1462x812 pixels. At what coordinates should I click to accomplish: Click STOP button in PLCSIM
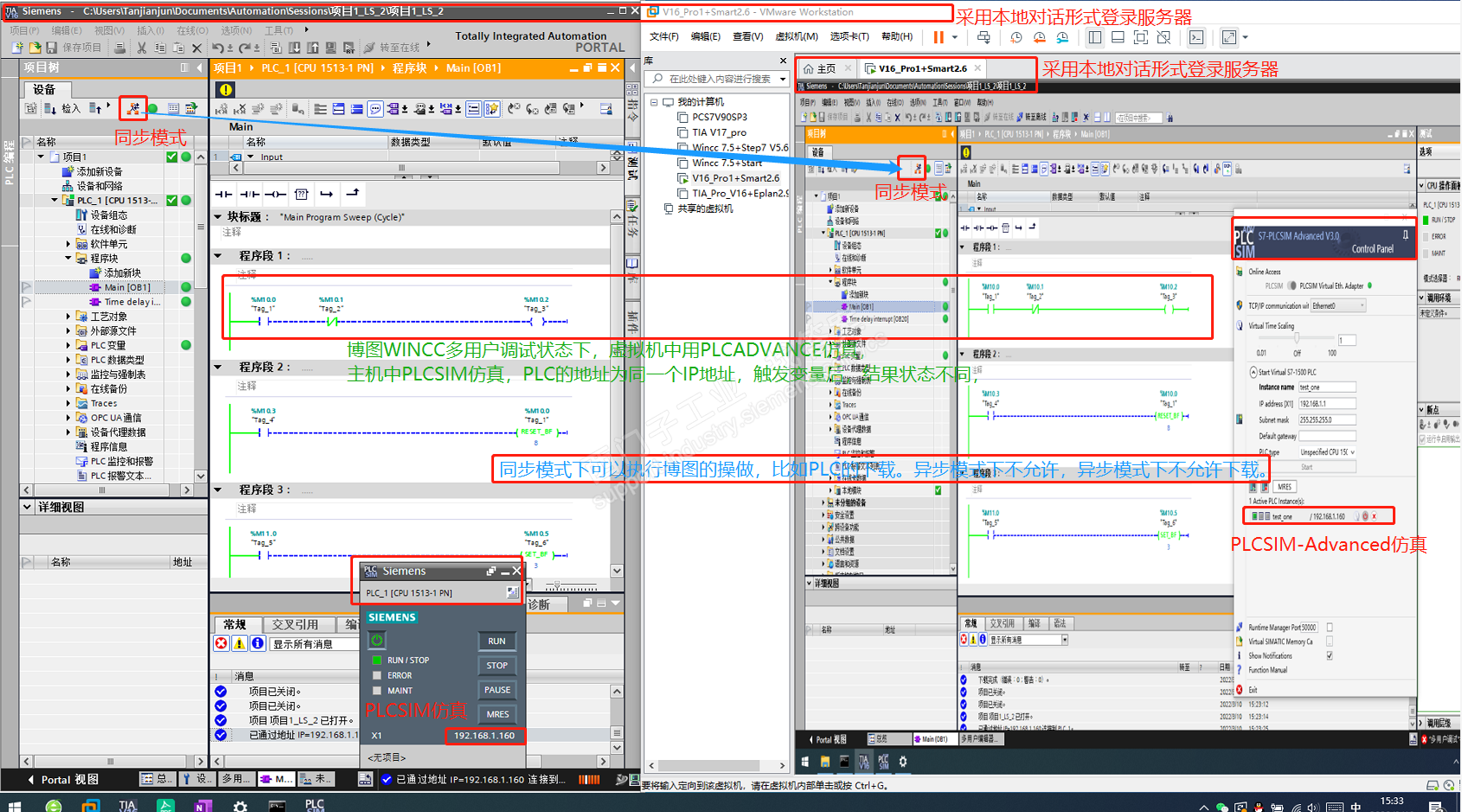[x=497, y=665]
